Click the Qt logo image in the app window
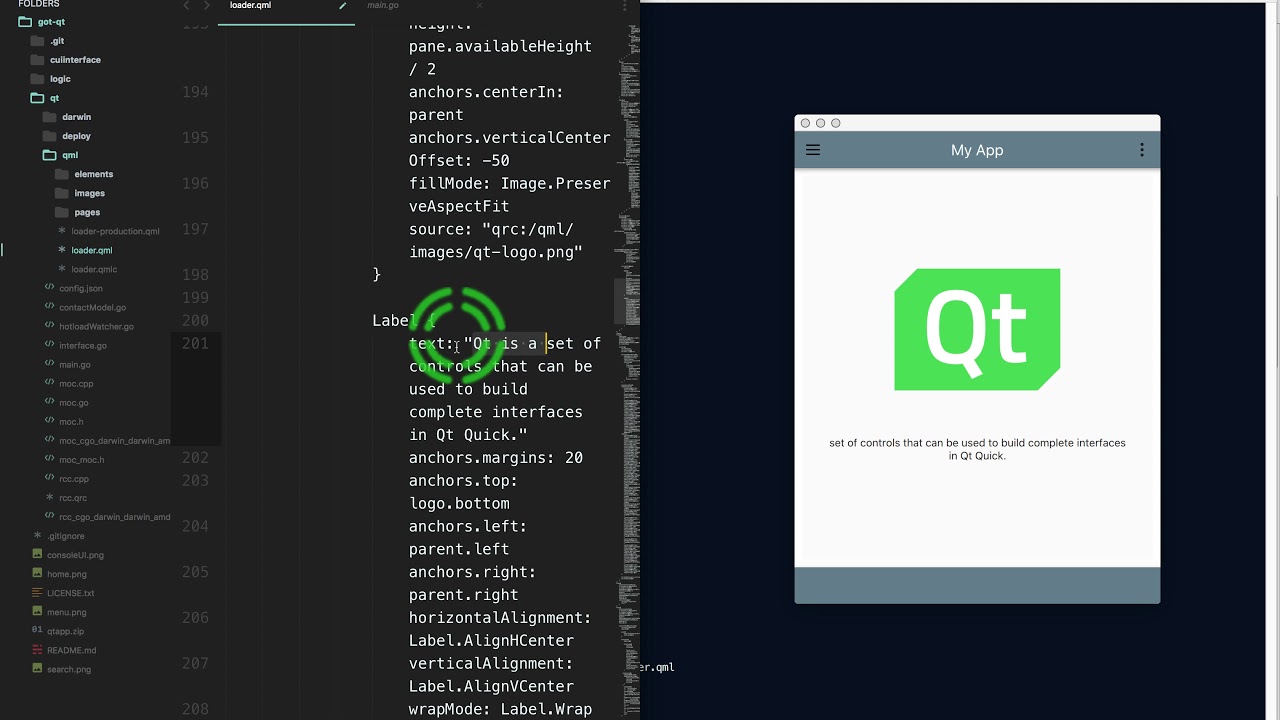 (977, 329)
